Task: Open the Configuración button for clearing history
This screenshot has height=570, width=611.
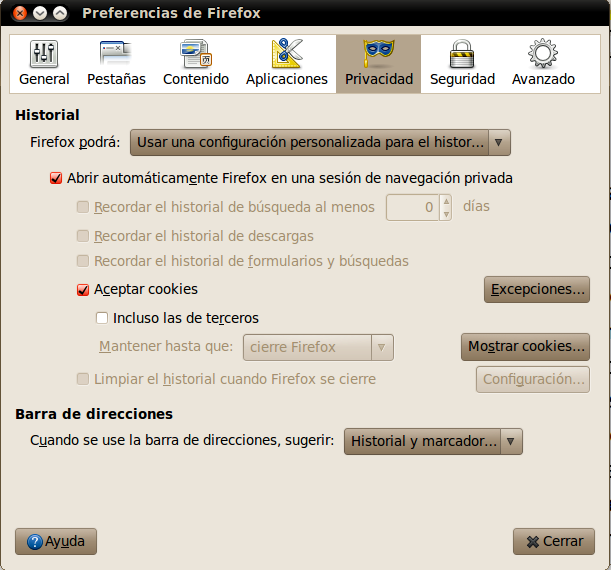Action: click(533, 379)
